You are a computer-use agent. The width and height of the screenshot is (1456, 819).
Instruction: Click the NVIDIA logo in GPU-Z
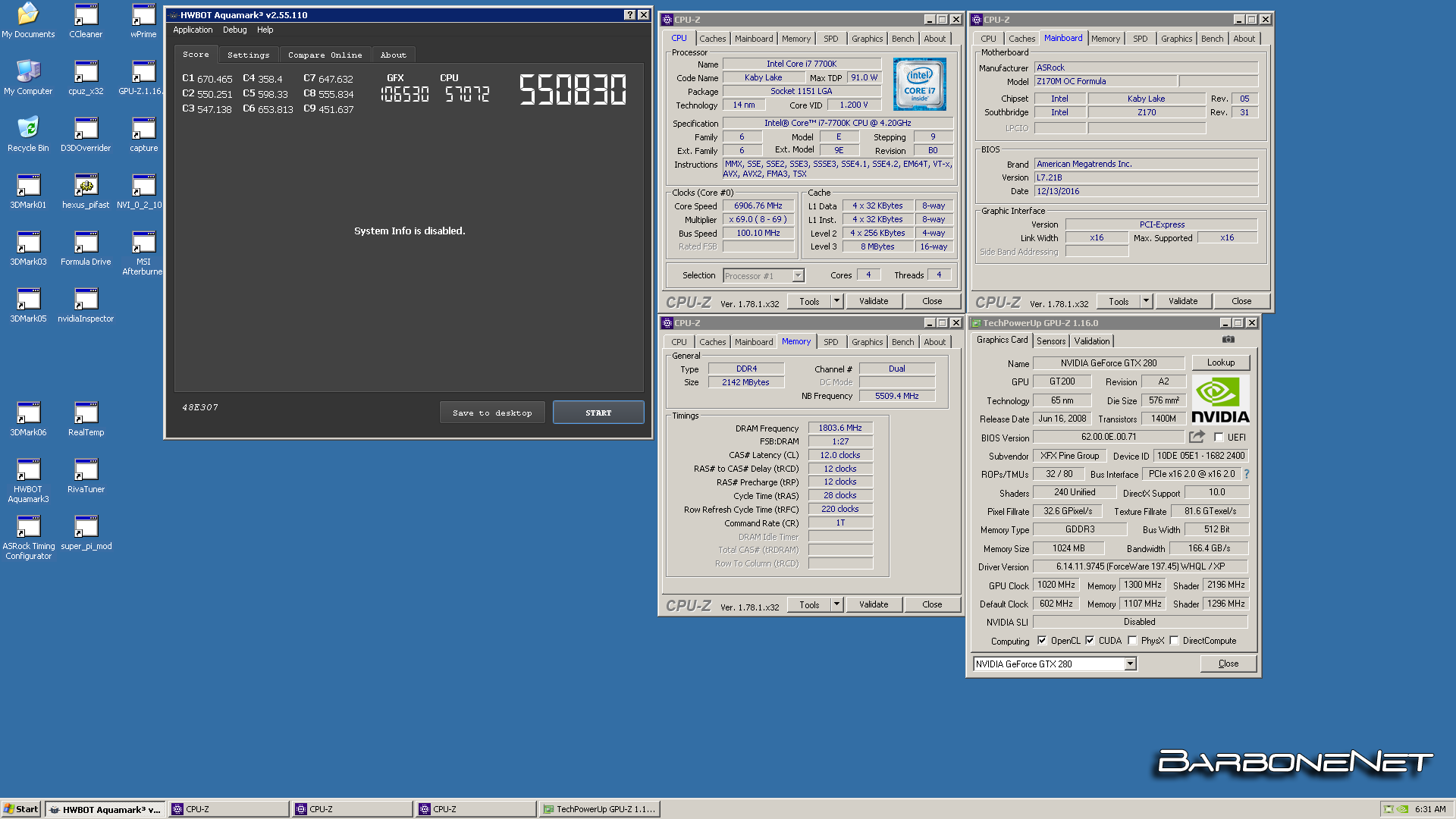coord(1220,400)
